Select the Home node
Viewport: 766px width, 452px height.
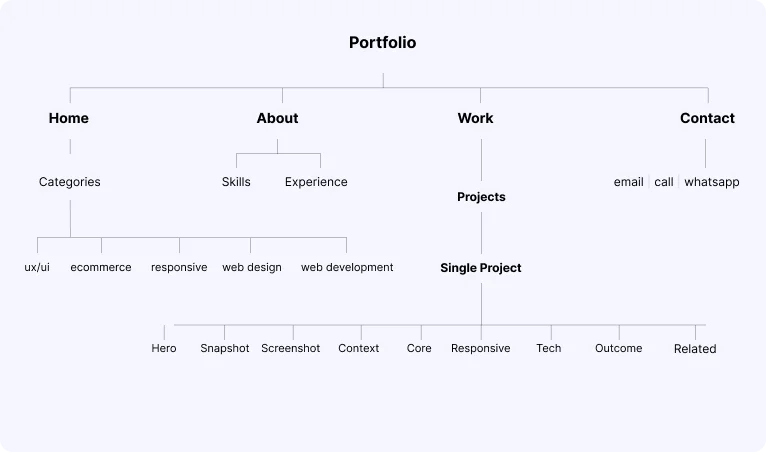69,118
